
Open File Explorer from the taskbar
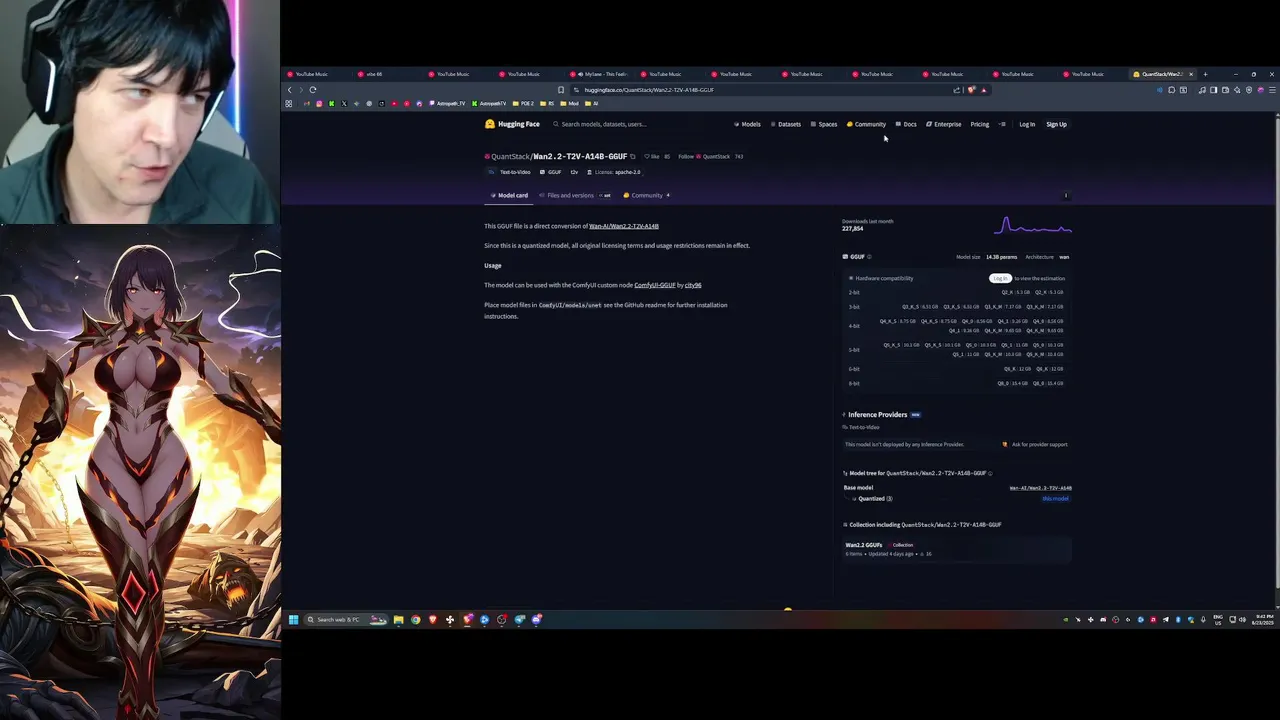point(398,620)
